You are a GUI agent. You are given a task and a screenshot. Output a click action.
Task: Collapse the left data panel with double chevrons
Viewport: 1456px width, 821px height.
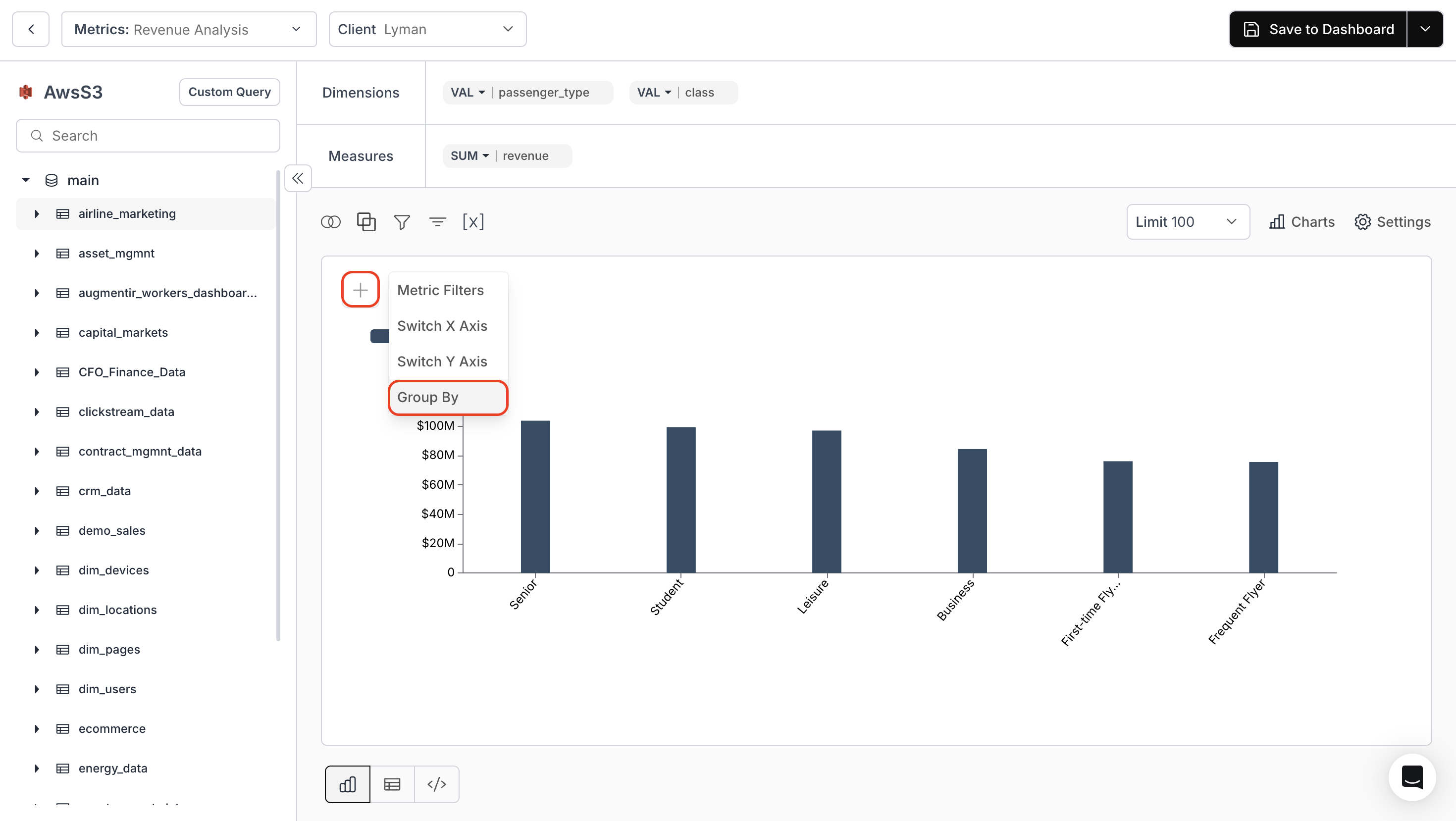[x=297, y=178]
